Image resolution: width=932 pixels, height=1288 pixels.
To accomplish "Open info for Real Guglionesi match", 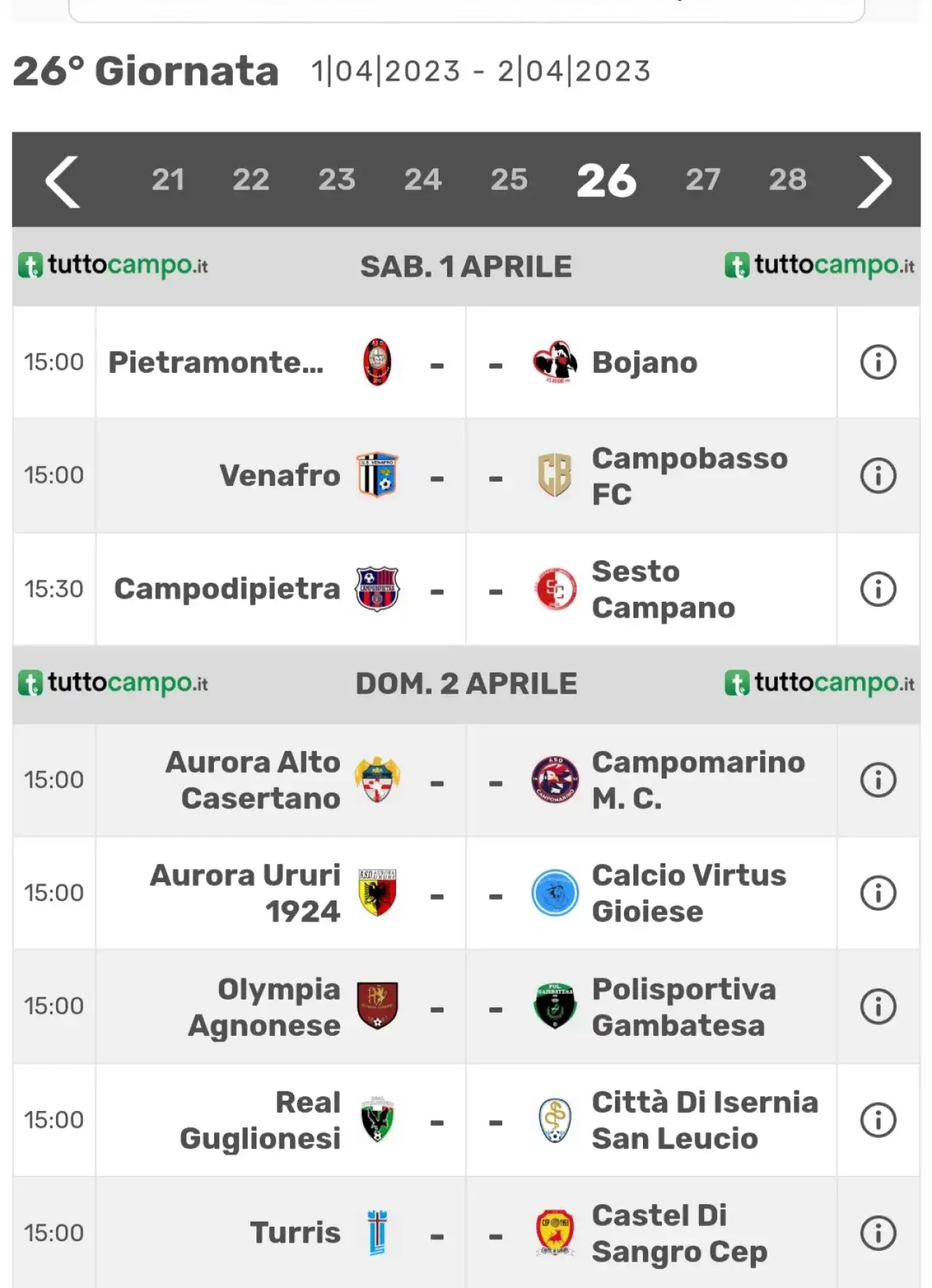I will pyautogui.click(x=878, y=1120).
